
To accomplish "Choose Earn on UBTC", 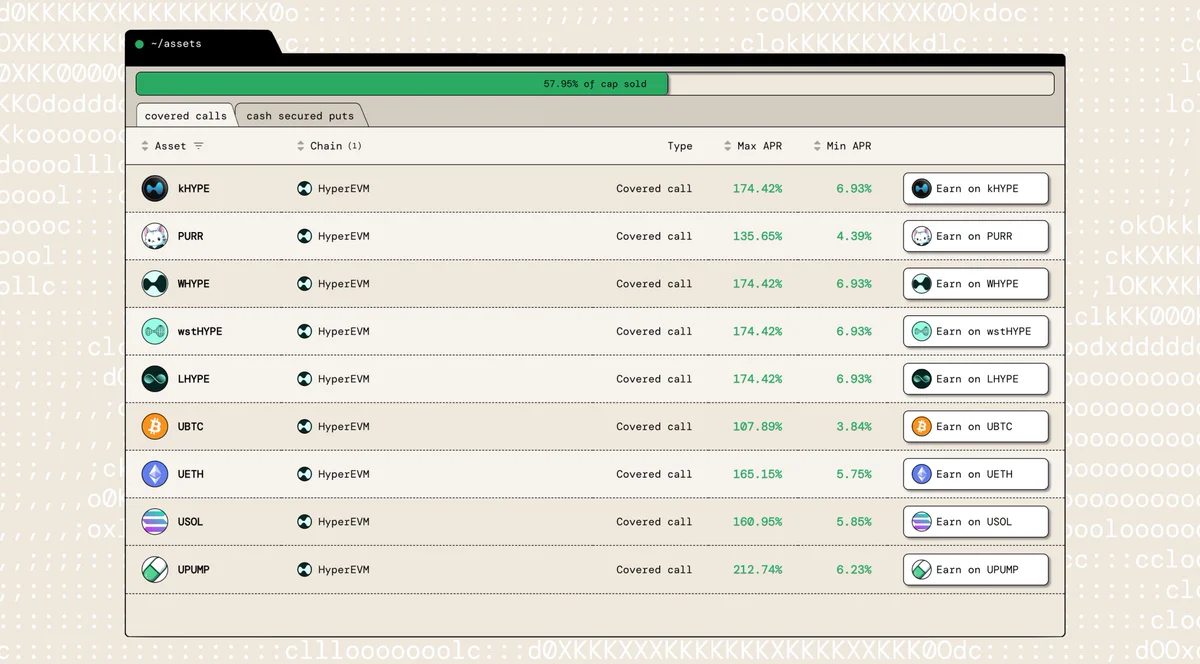I will (x=975, y=426).
